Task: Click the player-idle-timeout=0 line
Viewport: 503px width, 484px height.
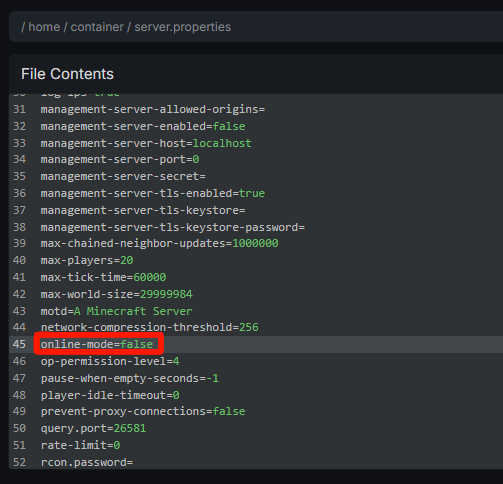Action: point(110,395)
